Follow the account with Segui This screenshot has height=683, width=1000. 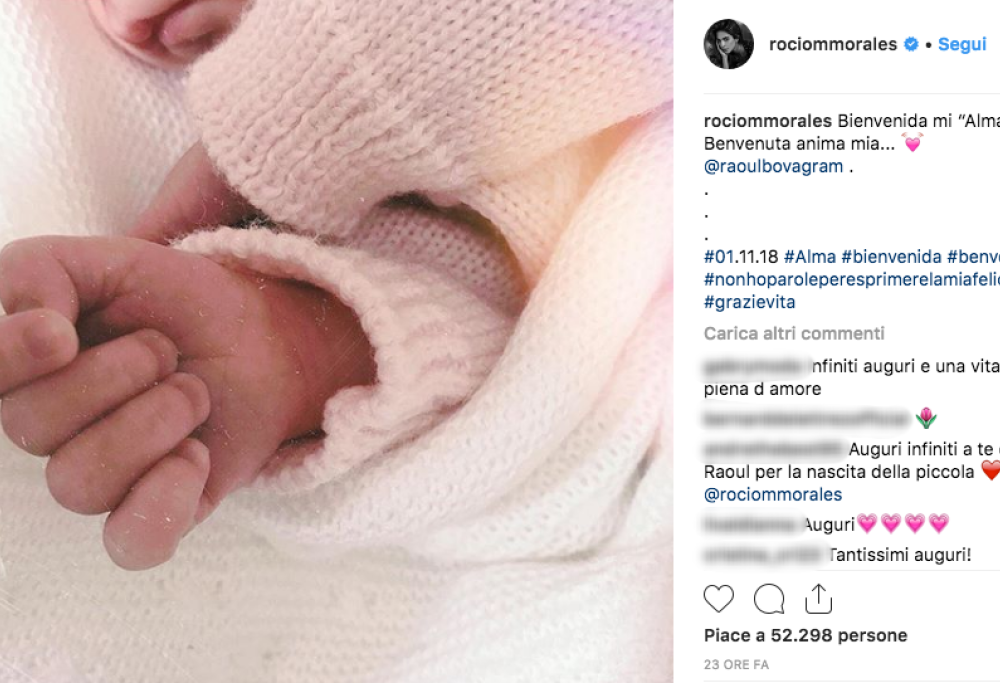point(962,44)
